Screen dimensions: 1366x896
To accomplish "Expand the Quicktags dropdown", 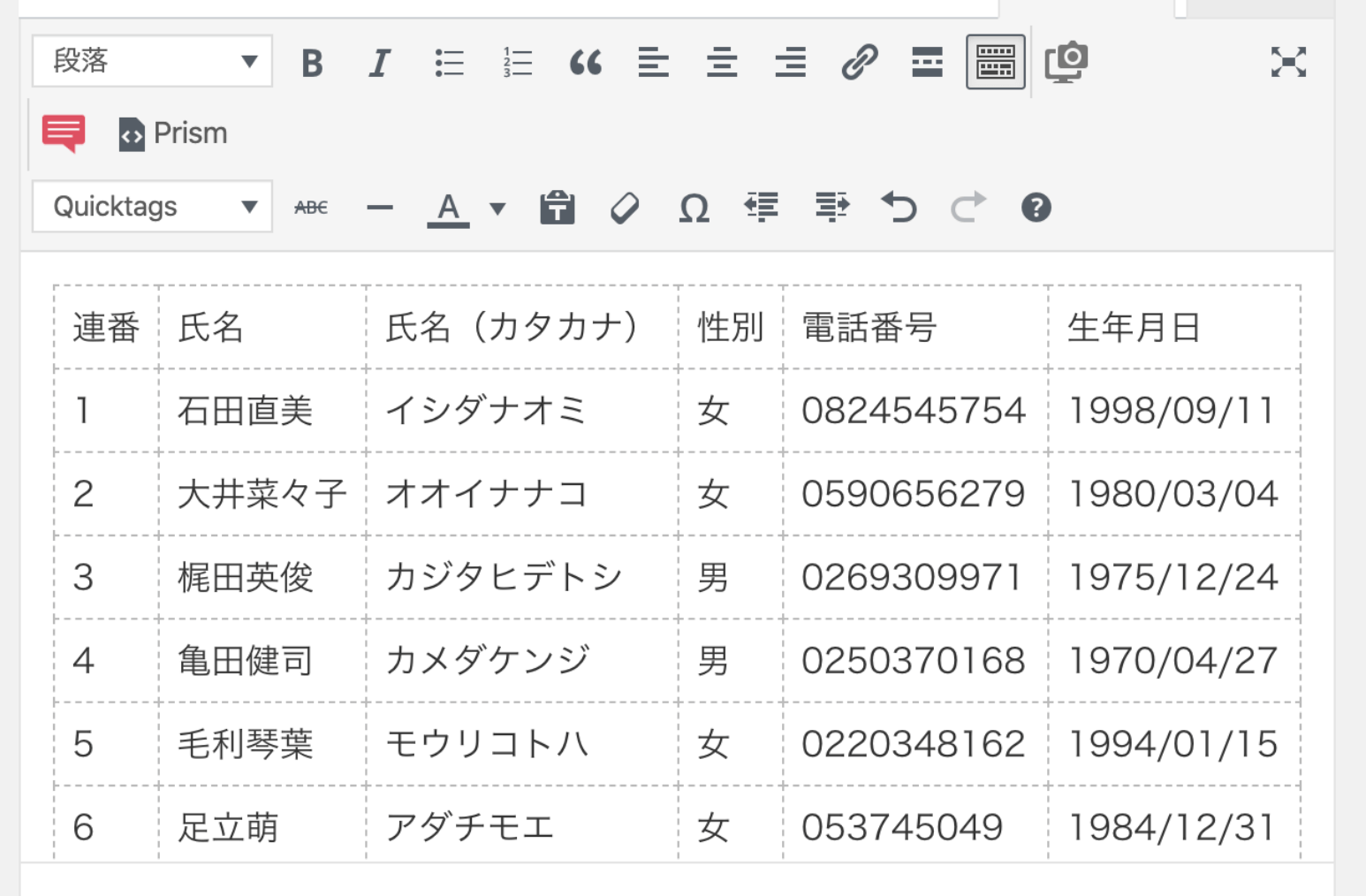I will (152, 208).
